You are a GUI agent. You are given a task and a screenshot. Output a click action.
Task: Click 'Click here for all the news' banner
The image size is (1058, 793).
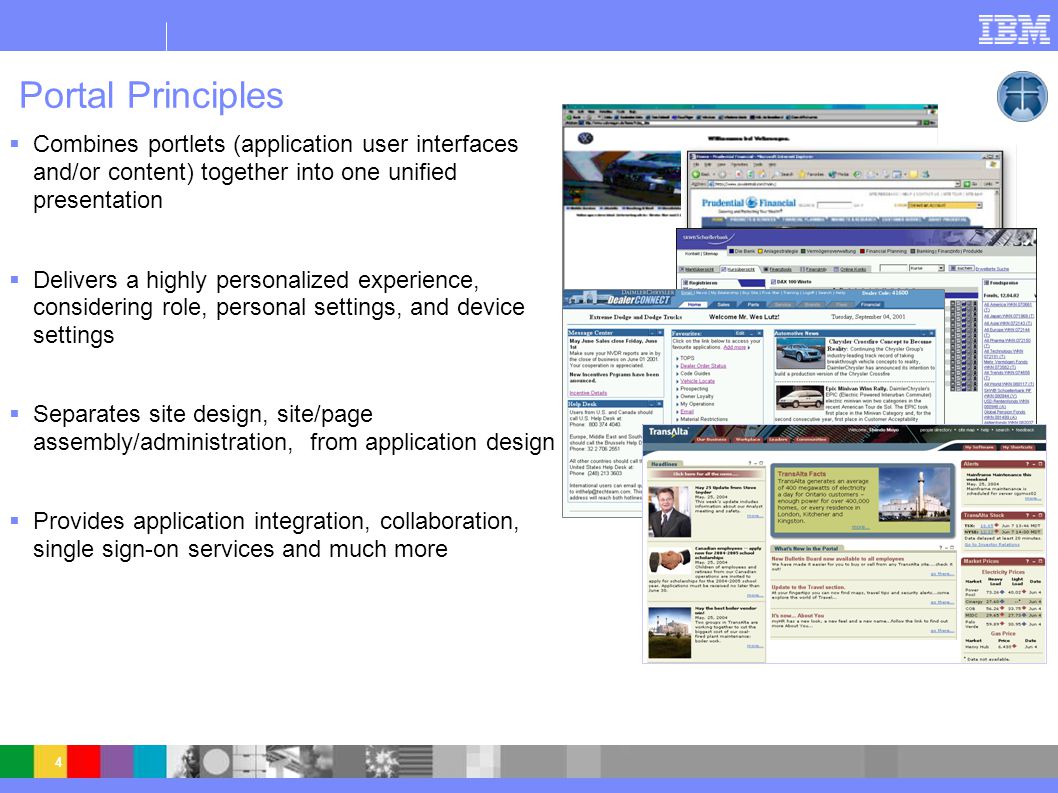tap(706, 474)
